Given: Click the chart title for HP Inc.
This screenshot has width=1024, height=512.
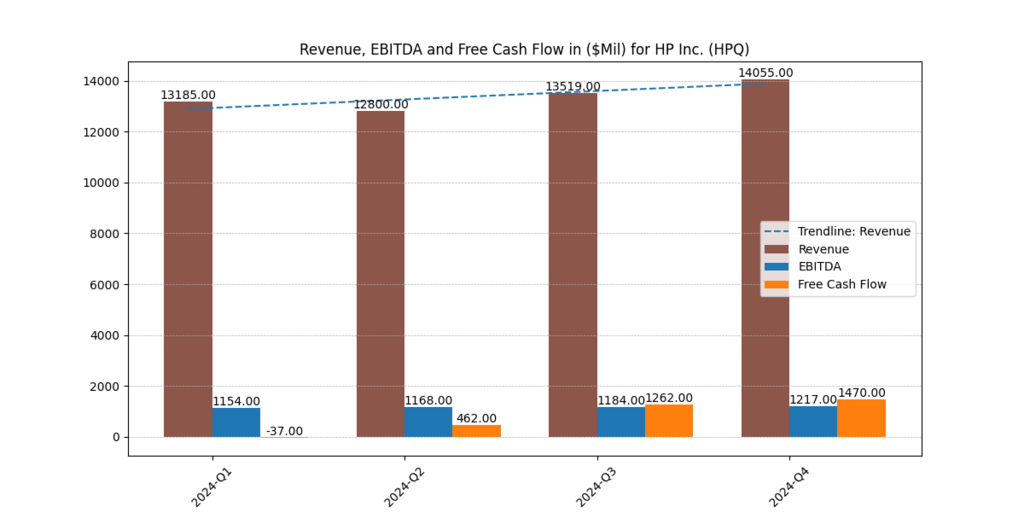Looking at the screenshot, I should [525, 49].
